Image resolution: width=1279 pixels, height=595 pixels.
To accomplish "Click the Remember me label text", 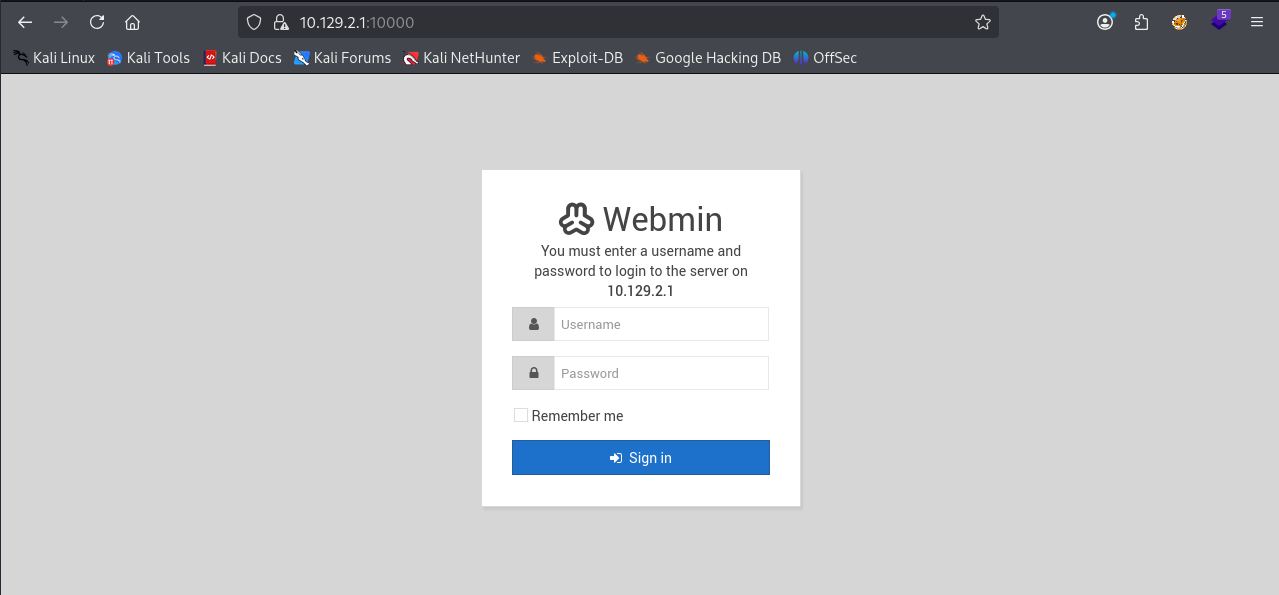I will (577, 416).
